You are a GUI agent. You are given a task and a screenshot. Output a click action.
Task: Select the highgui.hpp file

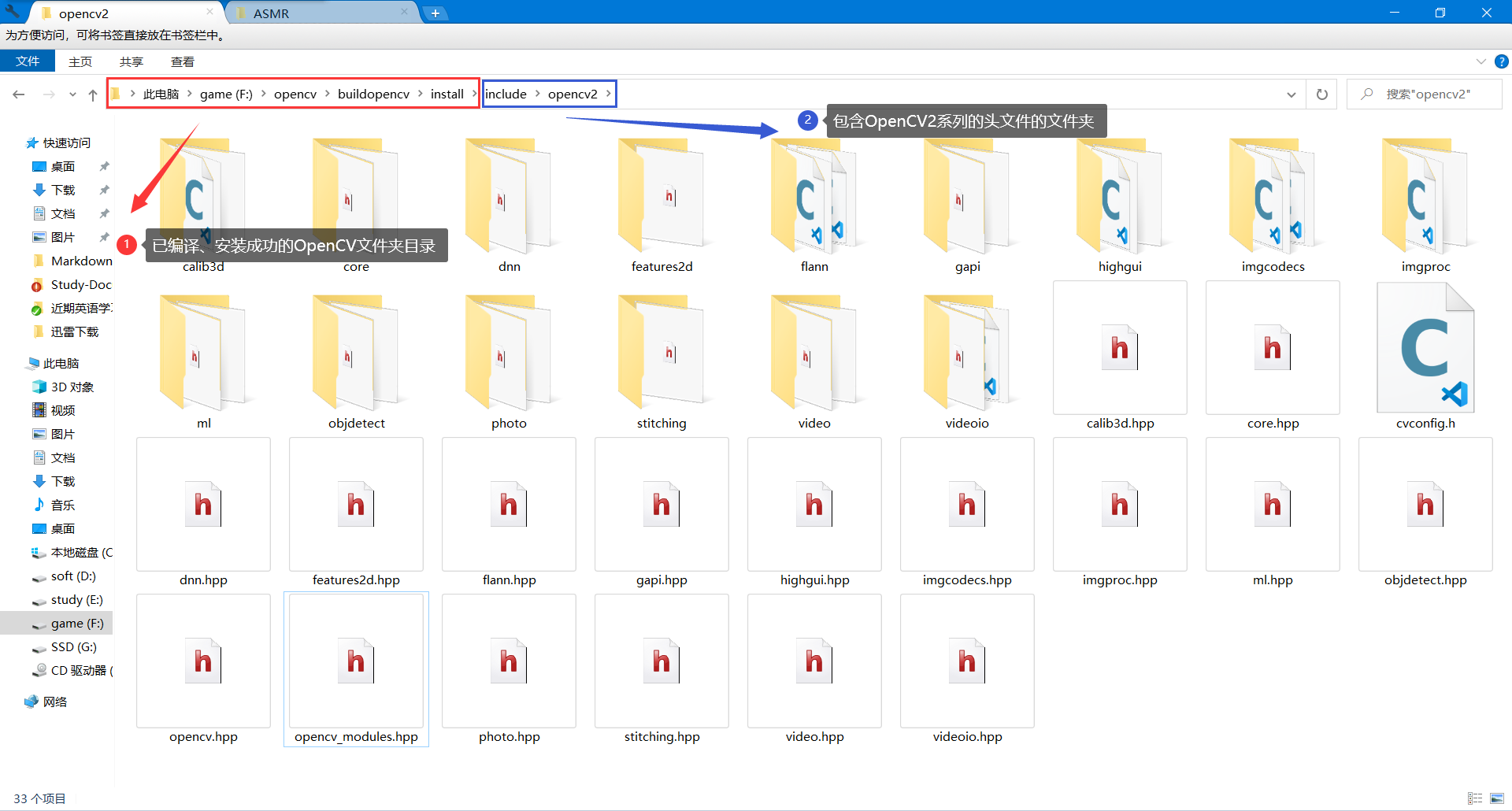coord(814,513)
